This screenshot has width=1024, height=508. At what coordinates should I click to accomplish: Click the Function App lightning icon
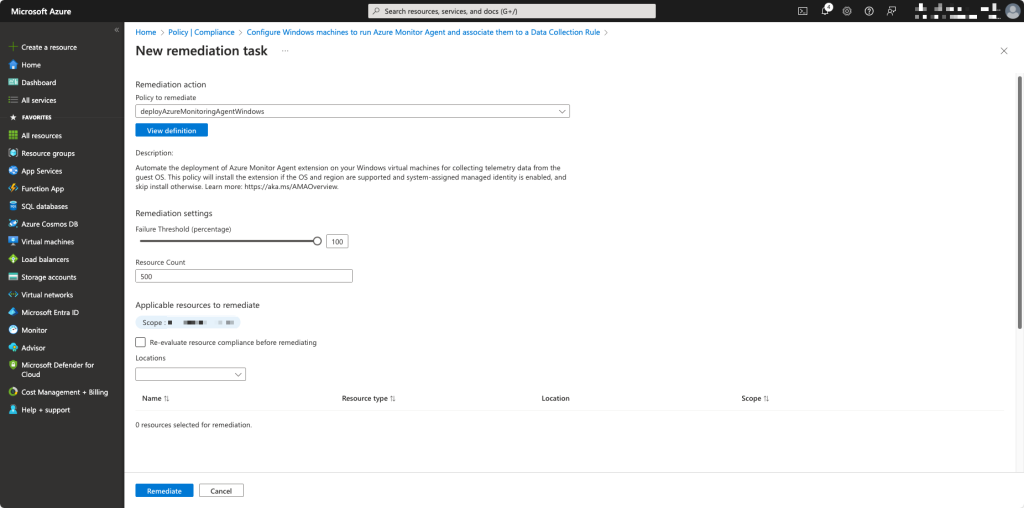pyautogui.click(x=12, y=188)
